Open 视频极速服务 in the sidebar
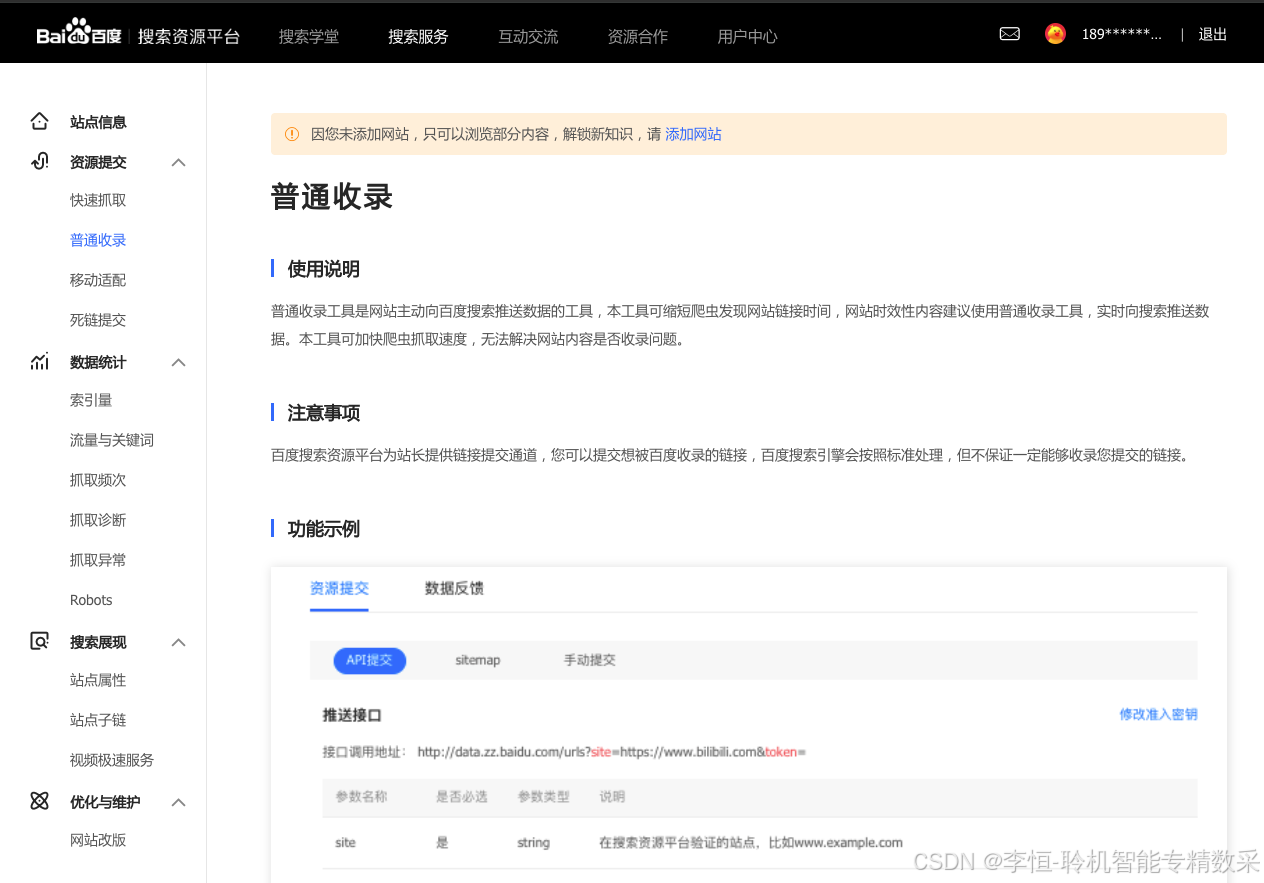Image resolution: width=1264 pixels, height=883 pixels. point(112,760)
